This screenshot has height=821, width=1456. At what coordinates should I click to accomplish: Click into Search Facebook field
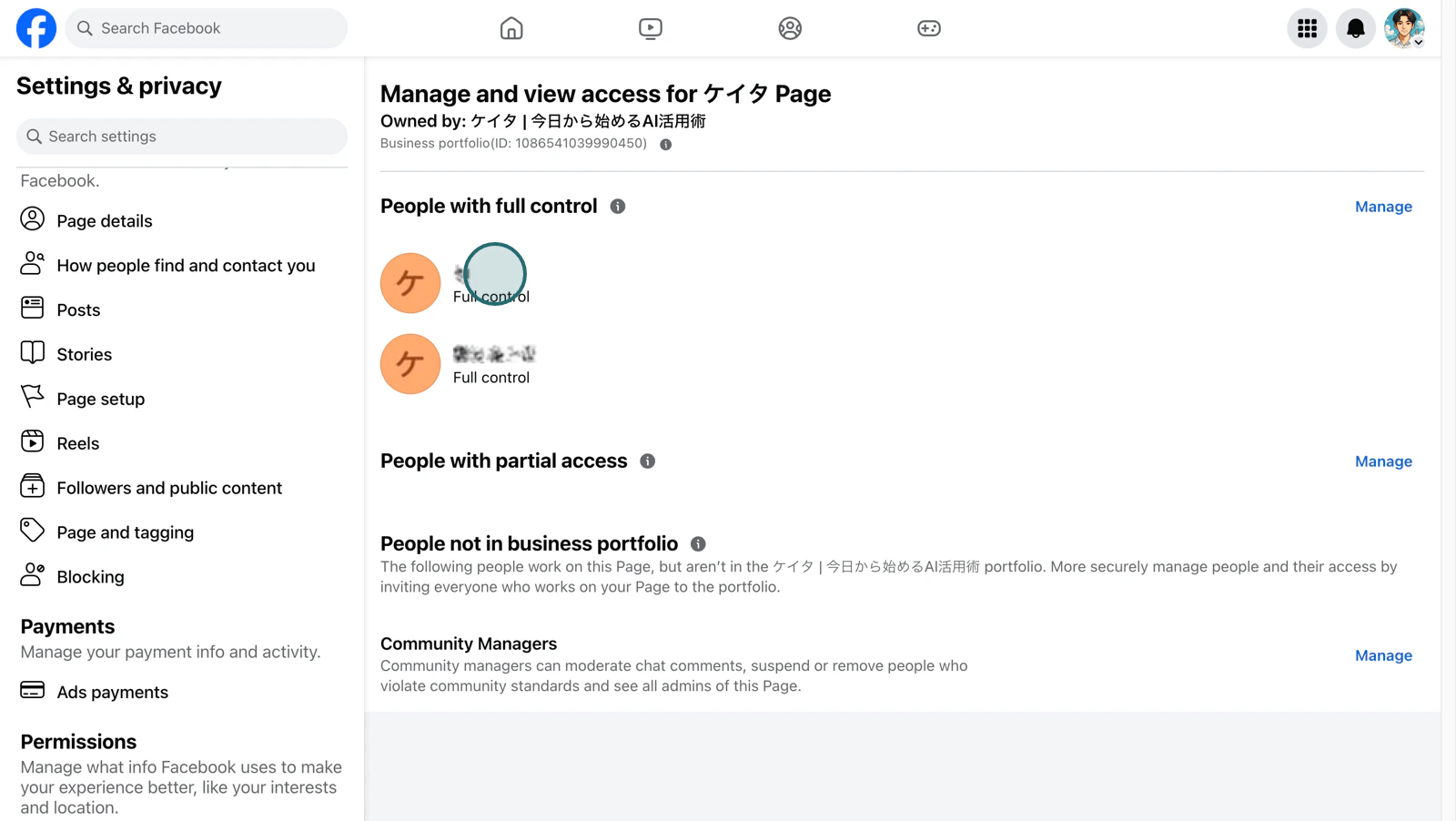point(207,28)
